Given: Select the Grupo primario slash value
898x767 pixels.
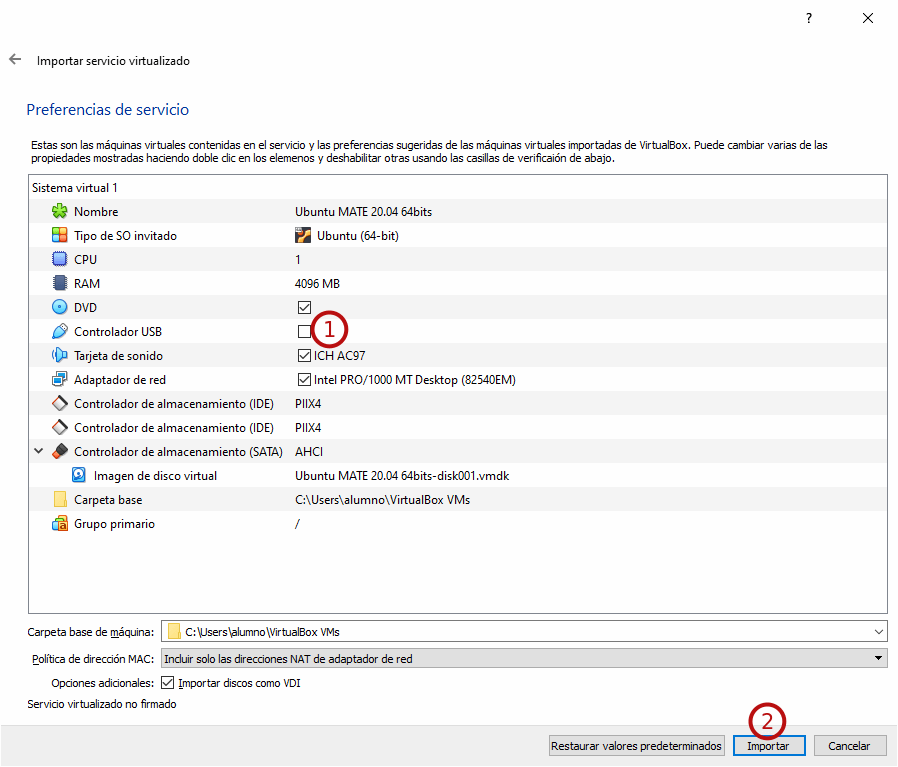Looking at the screenshot, I should point(297,524).
